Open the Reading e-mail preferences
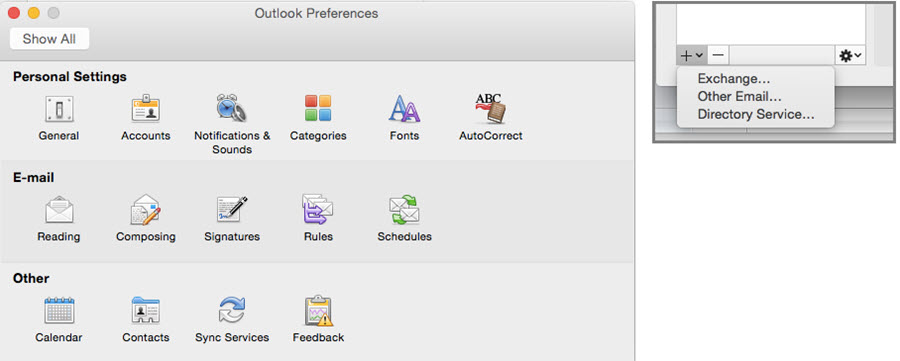The width and height of the screenshot is (900, 361). coord(59,209)
